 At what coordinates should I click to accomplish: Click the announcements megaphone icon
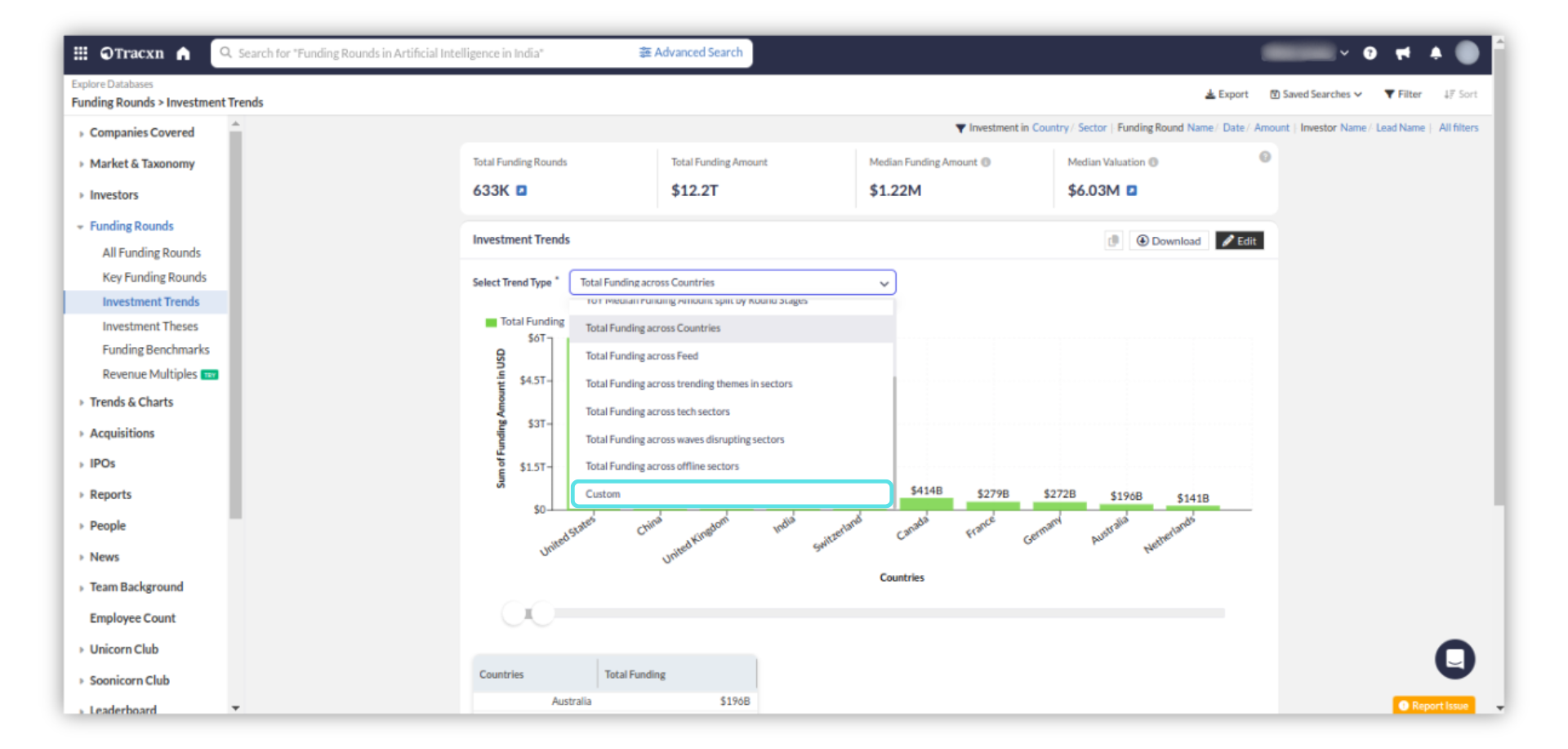[x=1403, y=53]
